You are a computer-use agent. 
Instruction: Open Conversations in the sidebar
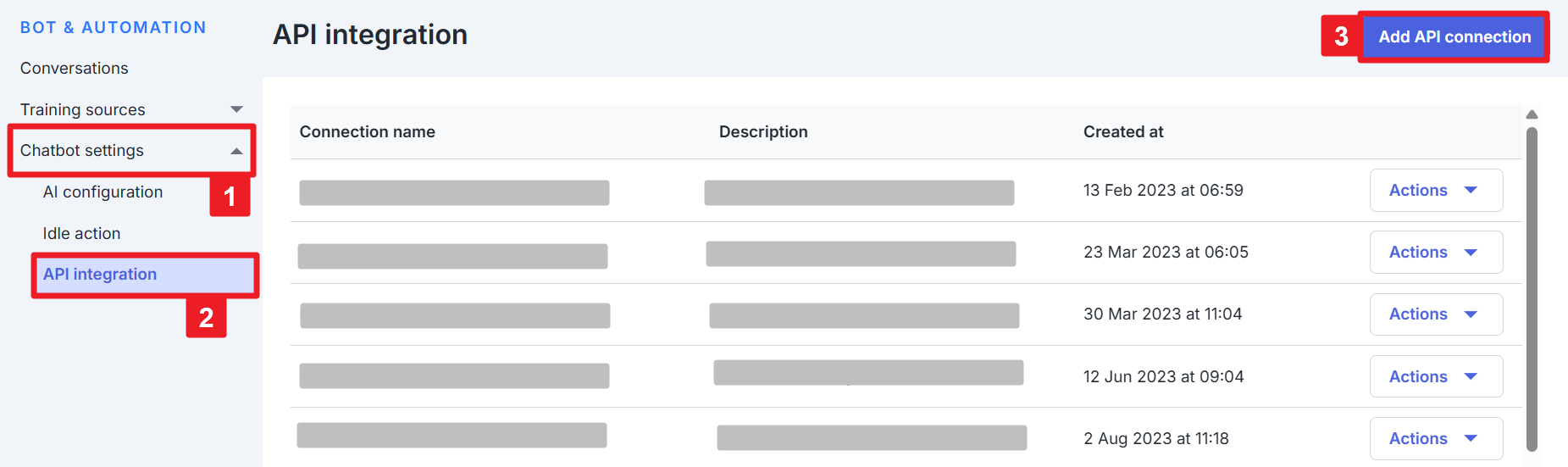point(75,69)
